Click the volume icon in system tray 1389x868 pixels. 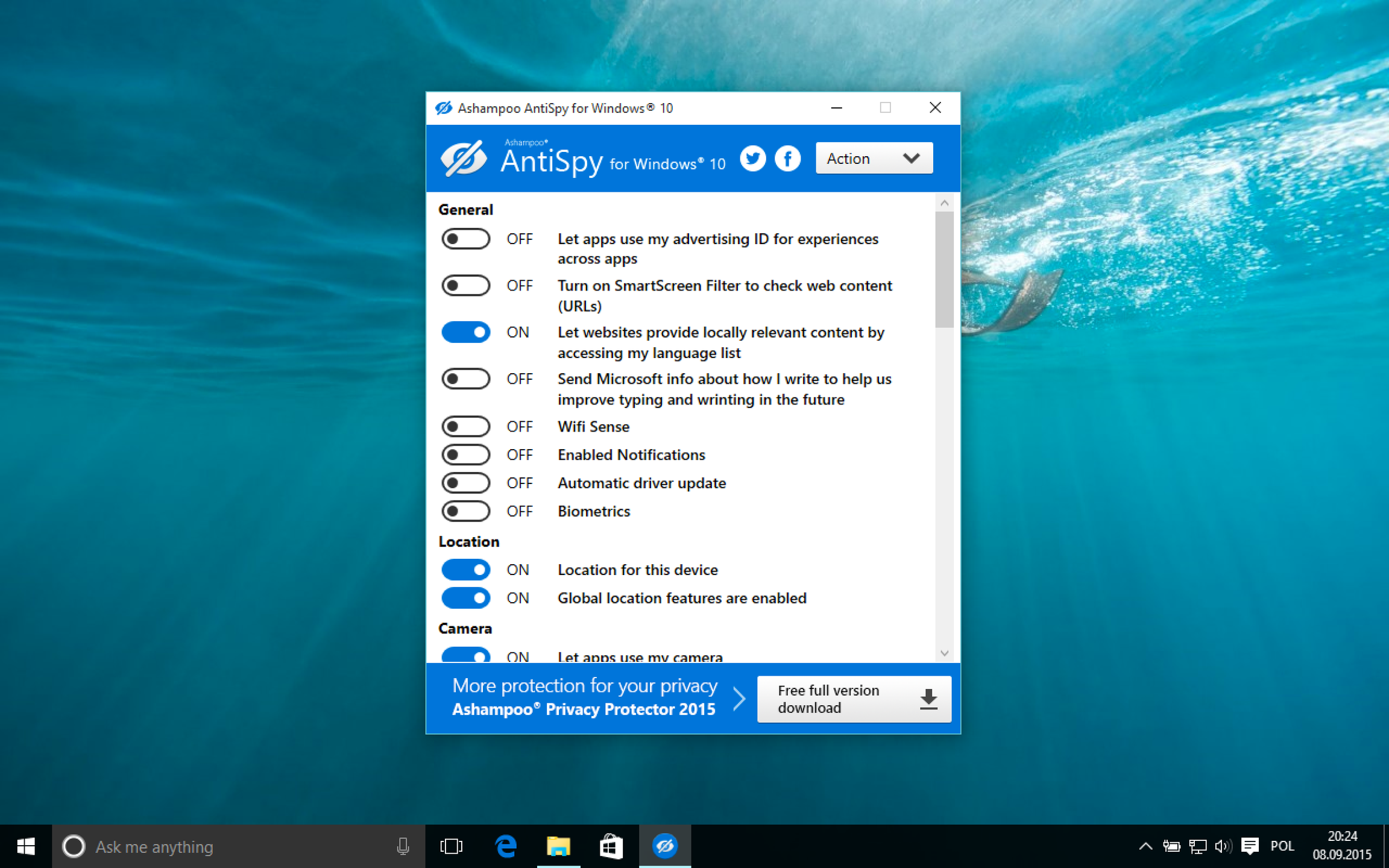tap(1223, 846)
